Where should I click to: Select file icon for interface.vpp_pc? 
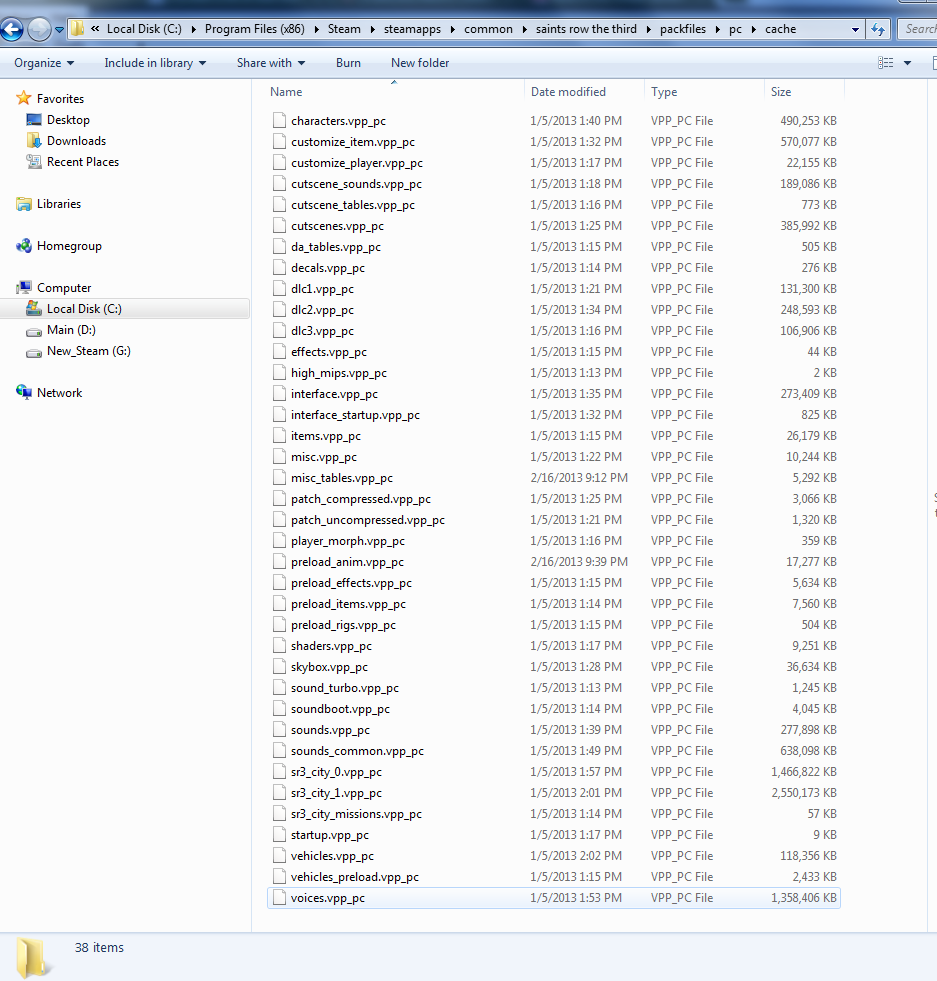click(x=279, y=394)
